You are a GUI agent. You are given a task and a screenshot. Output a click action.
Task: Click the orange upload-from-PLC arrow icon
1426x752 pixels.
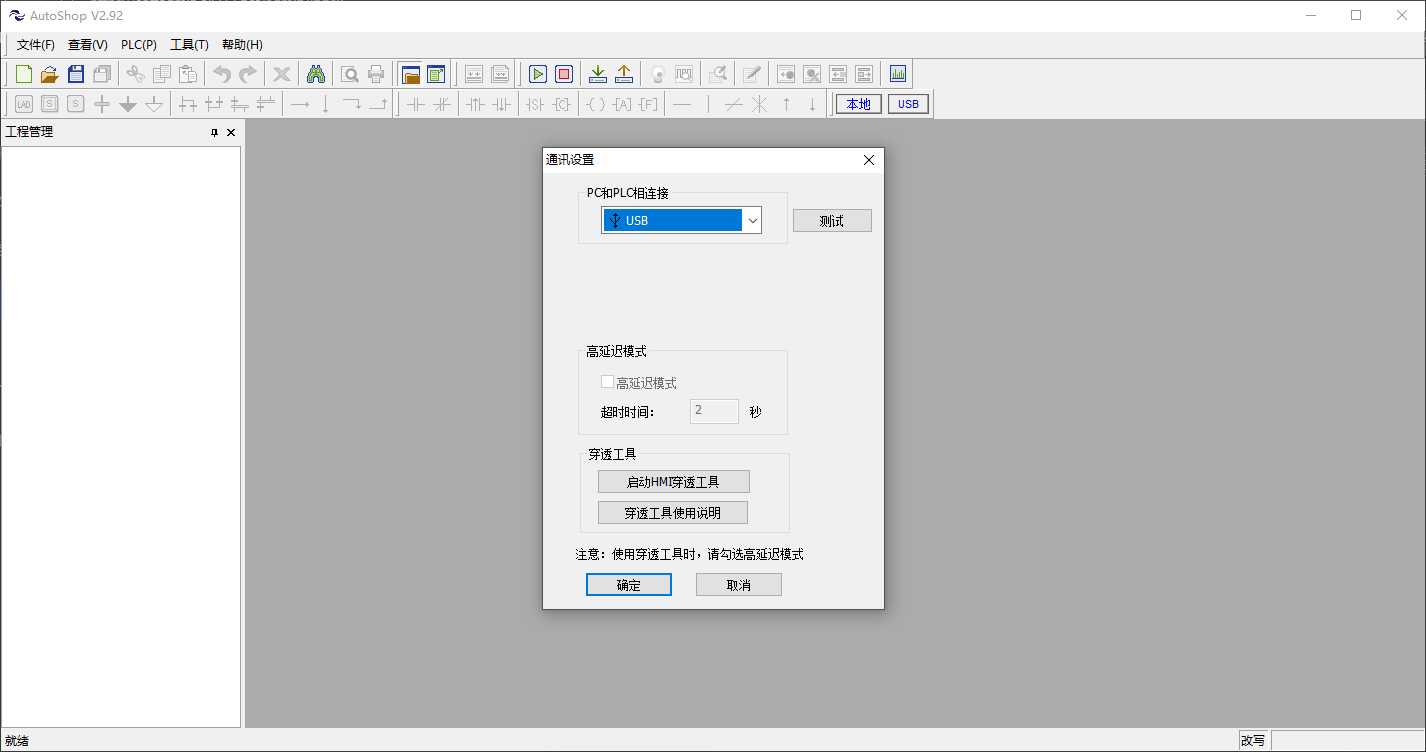[x=624, y=74]
